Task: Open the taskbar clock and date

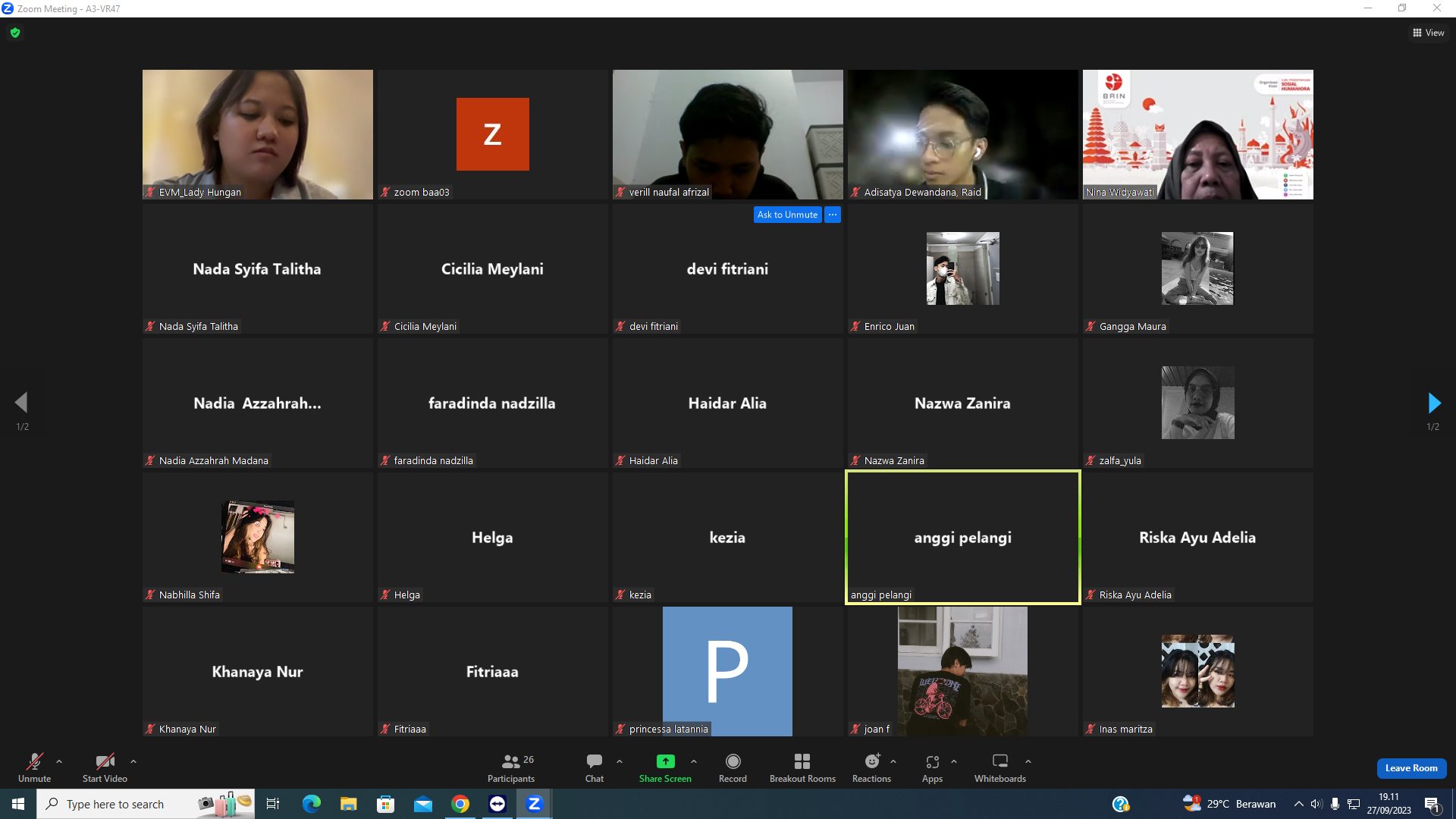Action: tap(1389, 804)
